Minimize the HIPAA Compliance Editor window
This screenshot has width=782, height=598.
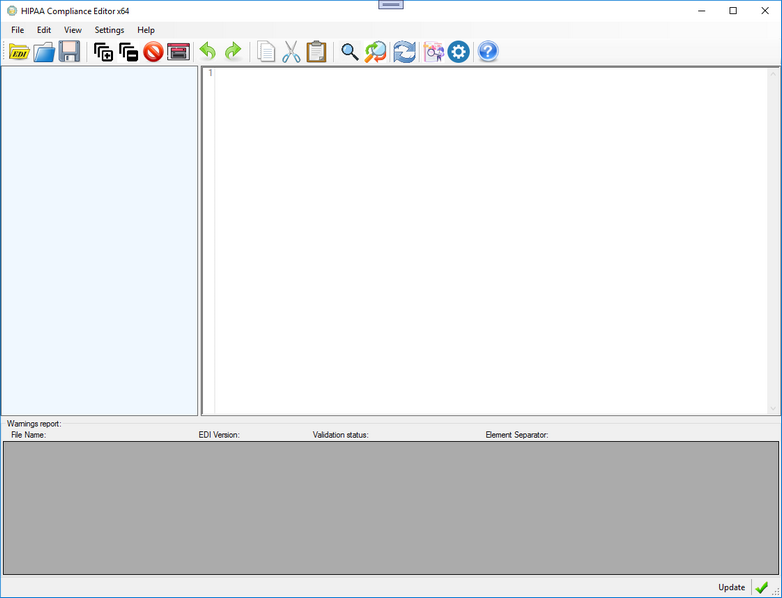[702, 10]
